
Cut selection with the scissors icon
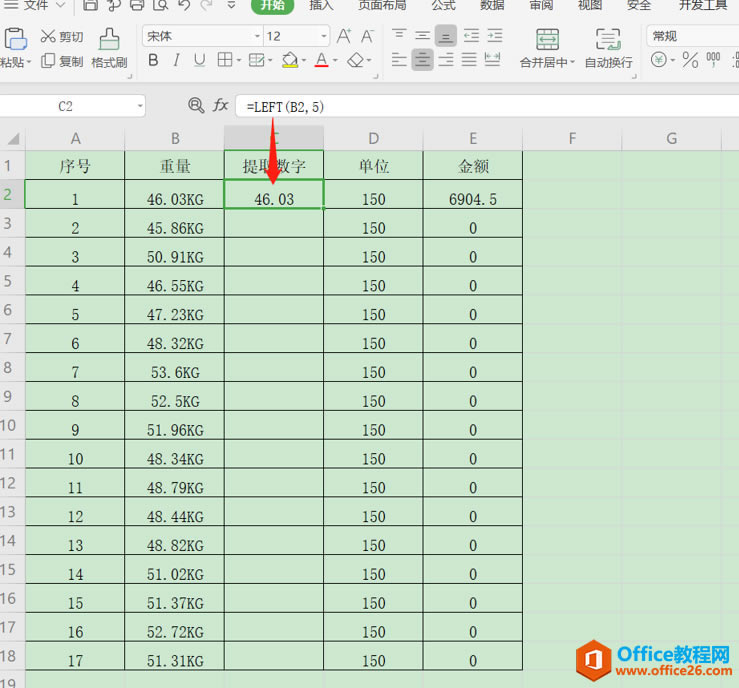click(x=48, y=36)
